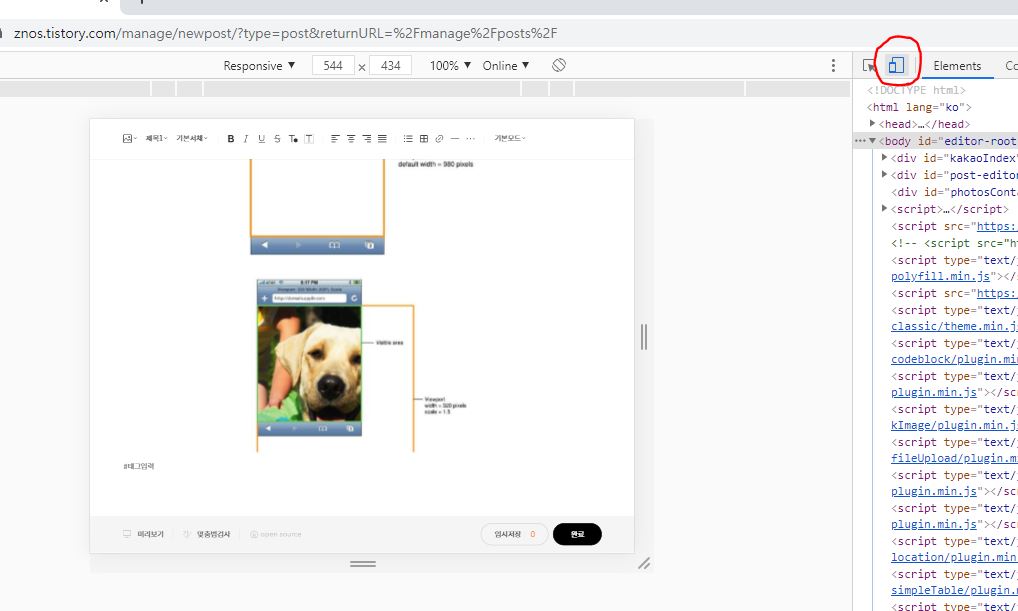Image resolution: width=1018 pixels, height=611 pixels.
Task: Click the rotate viewport orientation icon
Action: (558, 65)
